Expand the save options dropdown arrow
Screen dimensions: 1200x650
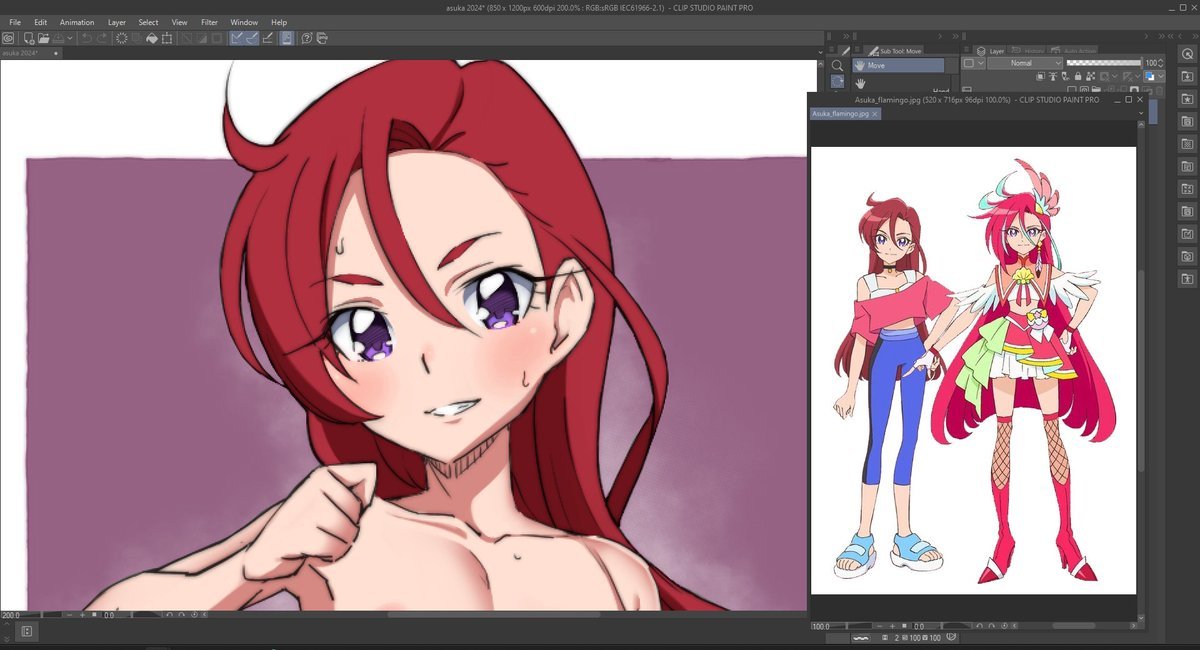[x=70, y=38]
